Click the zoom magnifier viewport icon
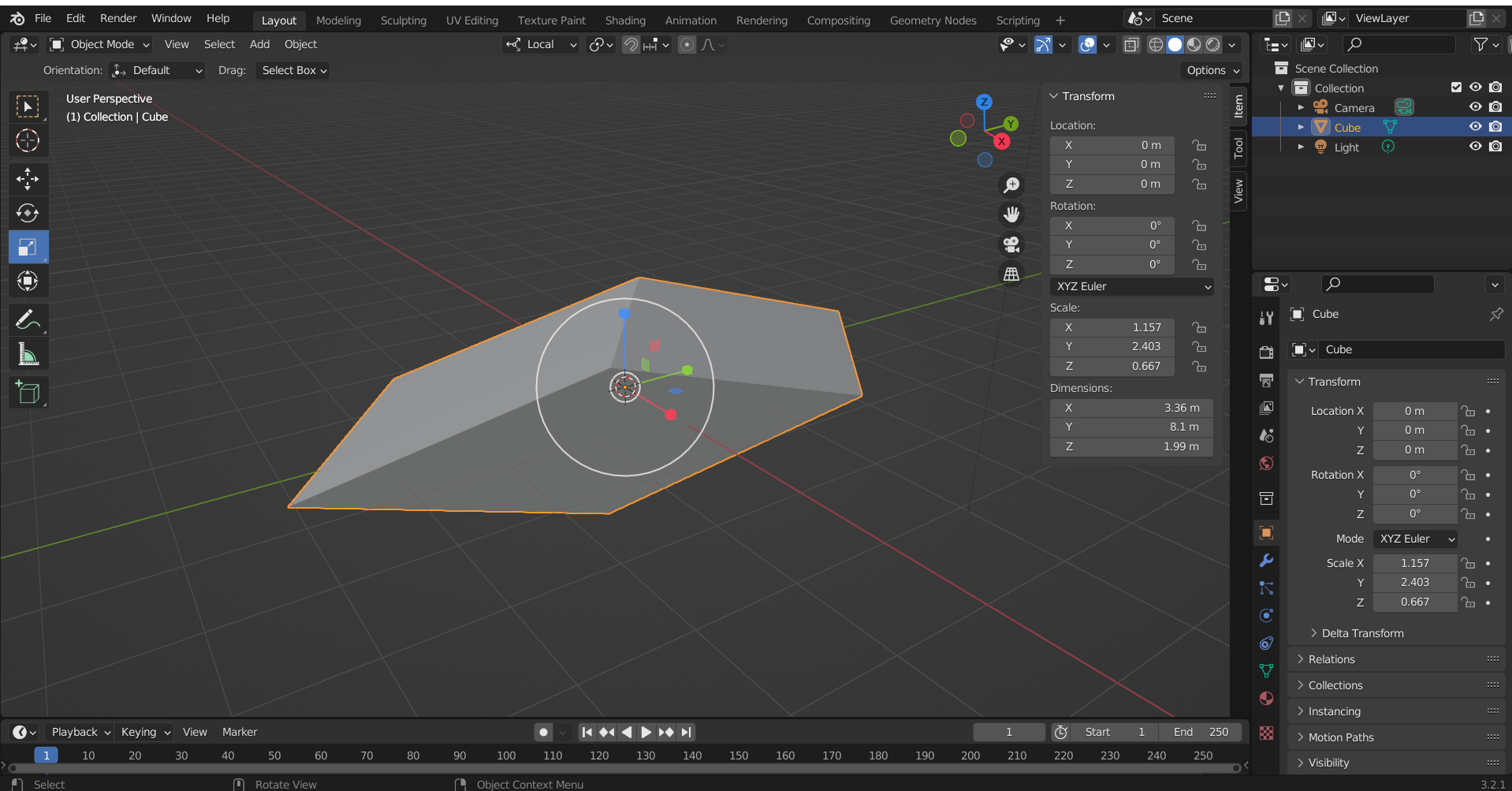The image size is (1512, 791). tap(1011, 185)
